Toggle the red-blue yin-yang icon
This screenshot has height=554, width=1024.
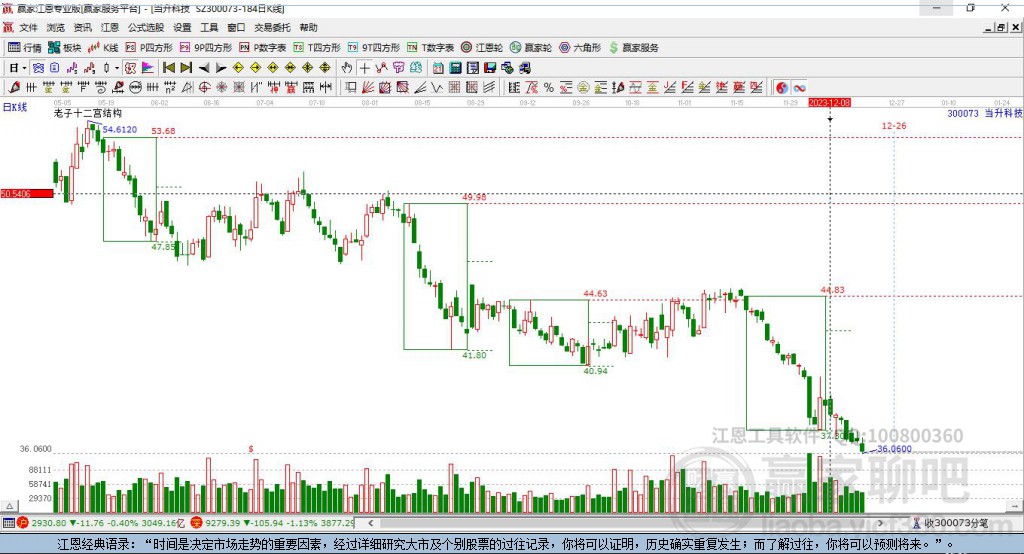782,88
